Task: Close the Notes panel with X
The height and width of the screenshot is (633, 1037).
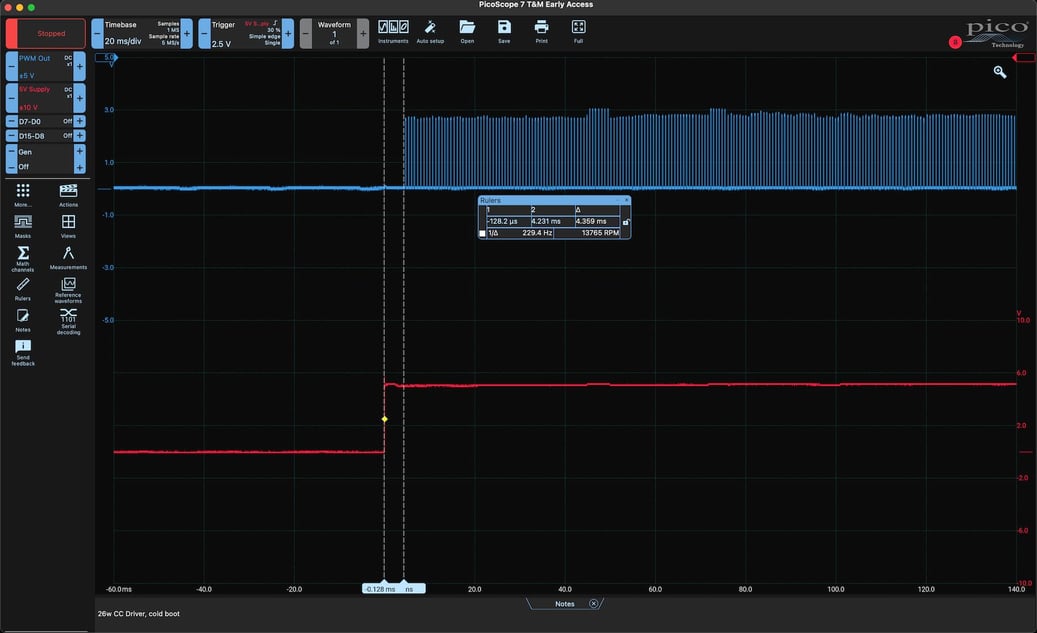Action: coord(593,603)
